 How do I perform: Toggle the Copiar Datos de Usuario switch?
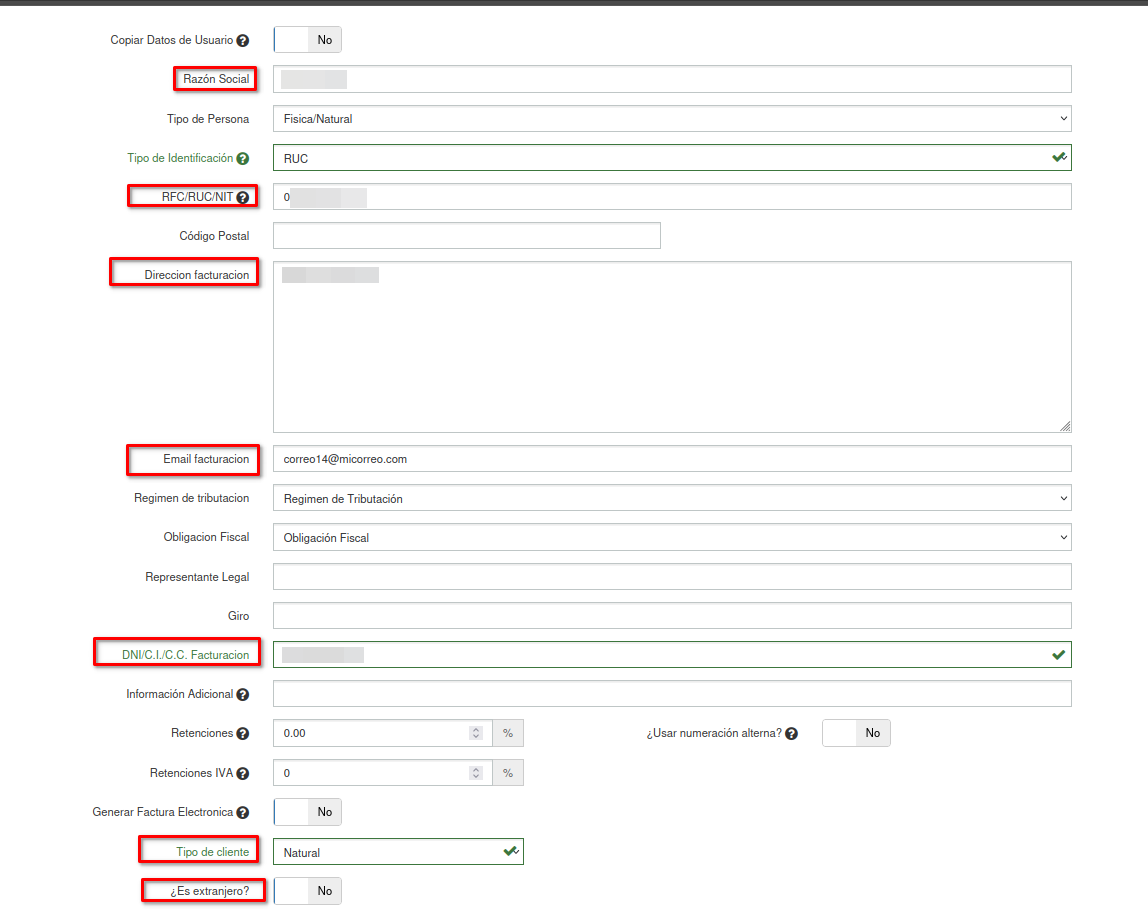pyautogui.click(x=308, y=40)
